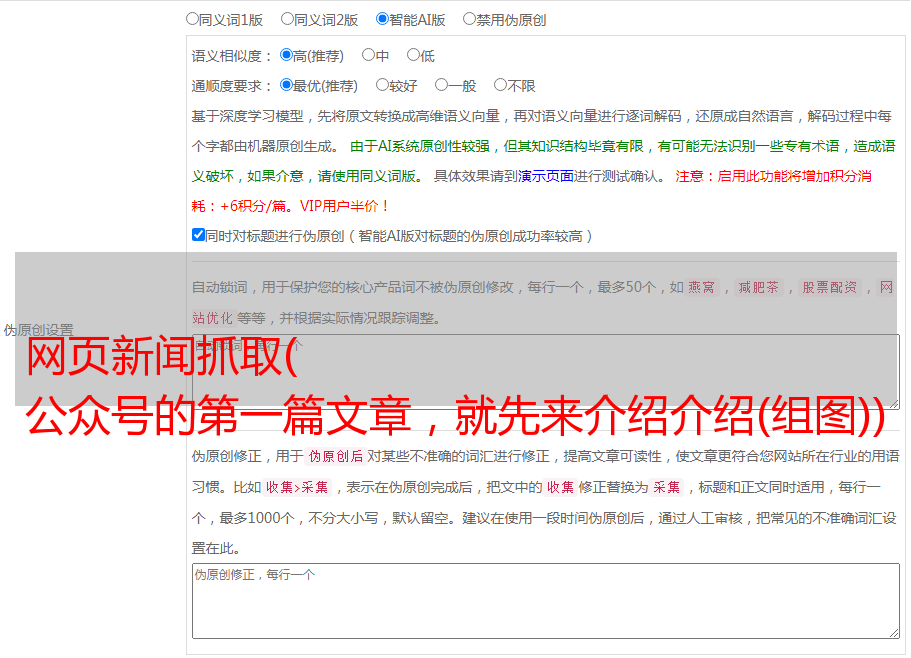Click the 减肥茶 example keyword
This screenshot has height=658, width=911.
click(758, 287)
